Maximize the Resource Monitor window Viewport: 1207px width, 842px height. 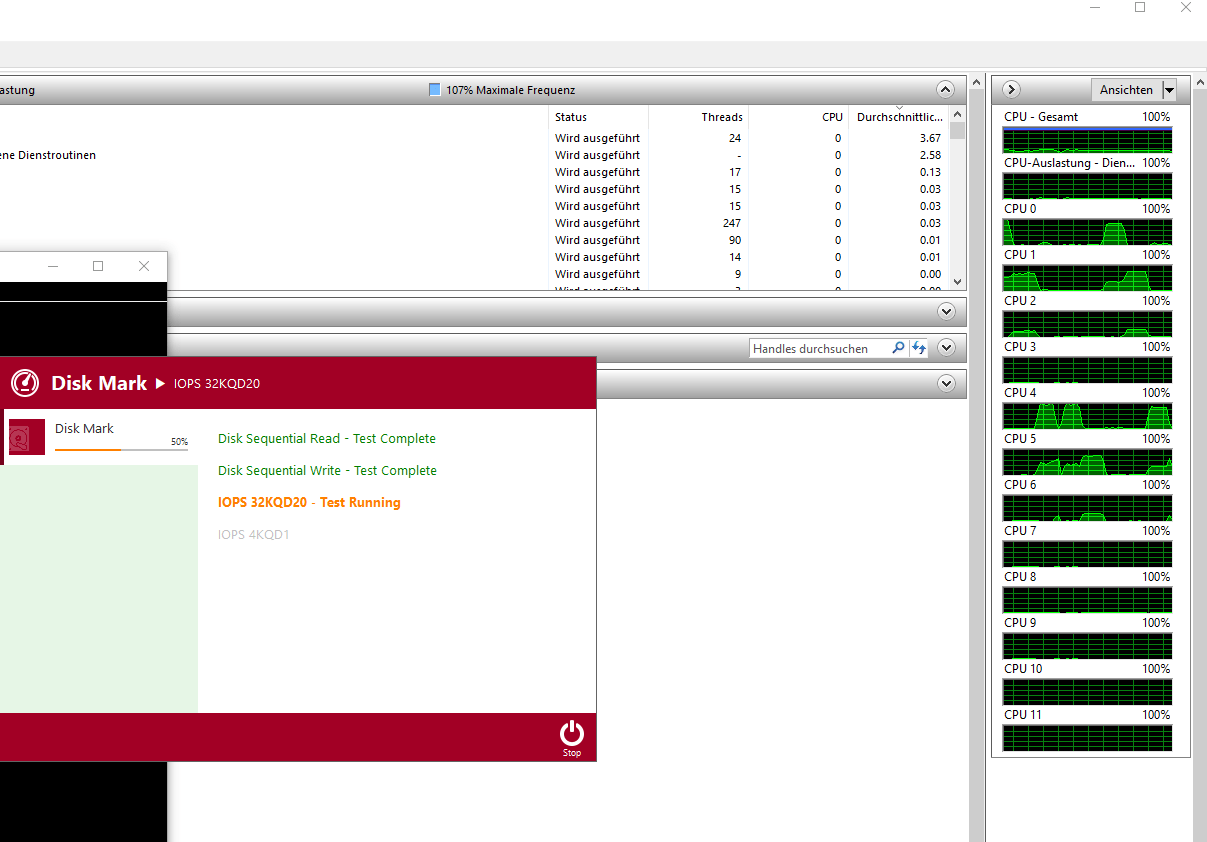(1140, 7)
